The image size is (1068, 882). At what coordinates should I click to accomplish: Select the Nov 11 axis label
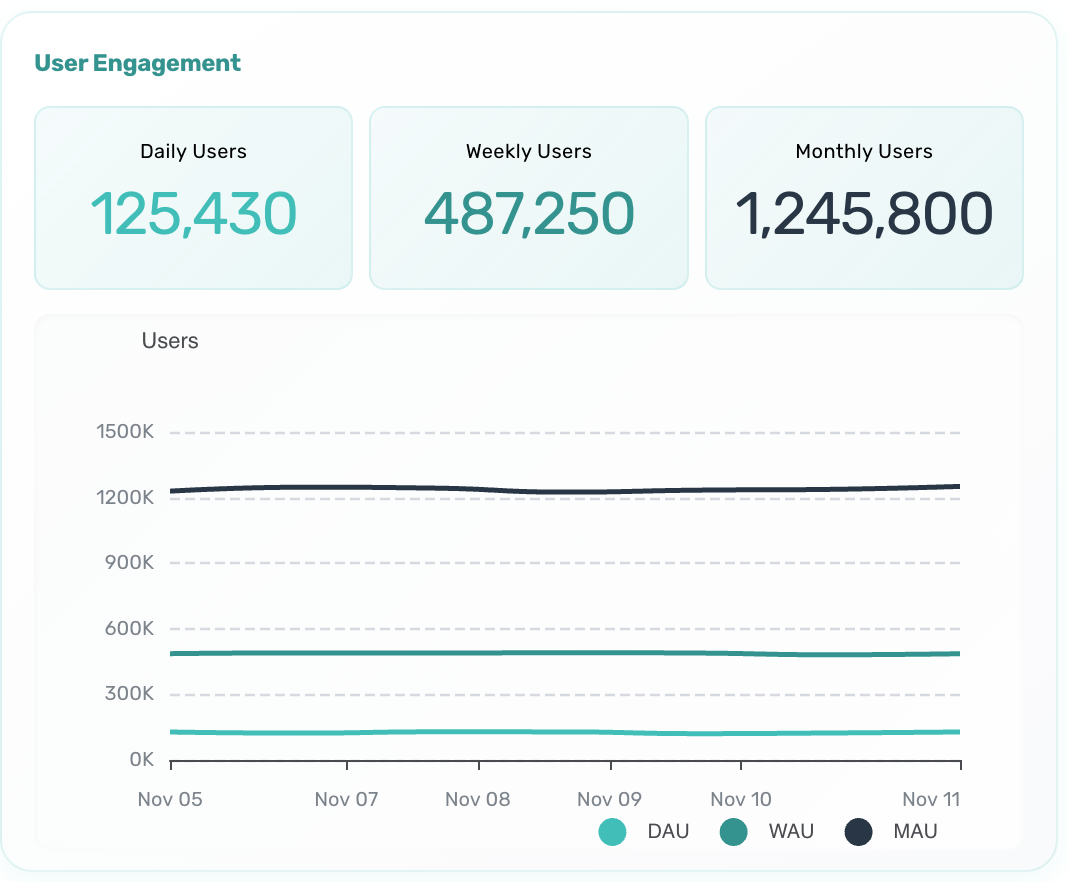coord(930,799)
